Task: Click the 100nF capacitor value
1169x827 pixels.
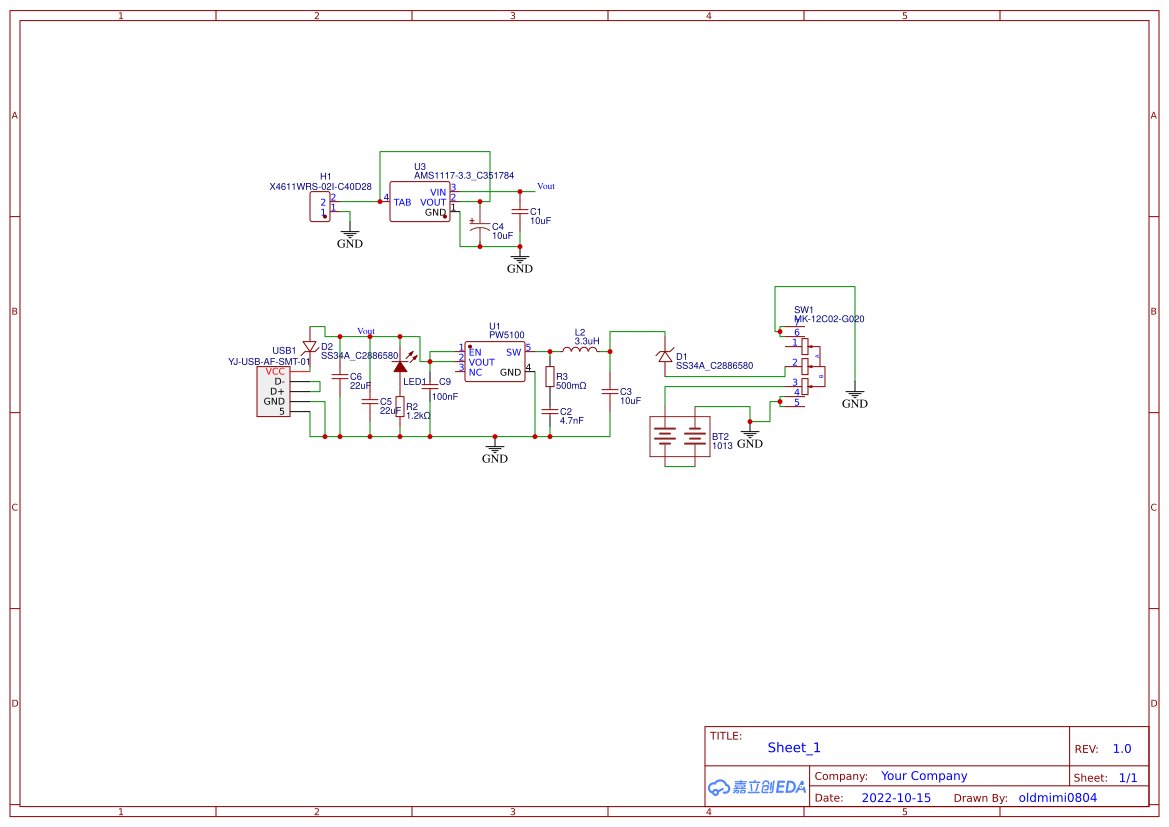Action: [445, 397]
